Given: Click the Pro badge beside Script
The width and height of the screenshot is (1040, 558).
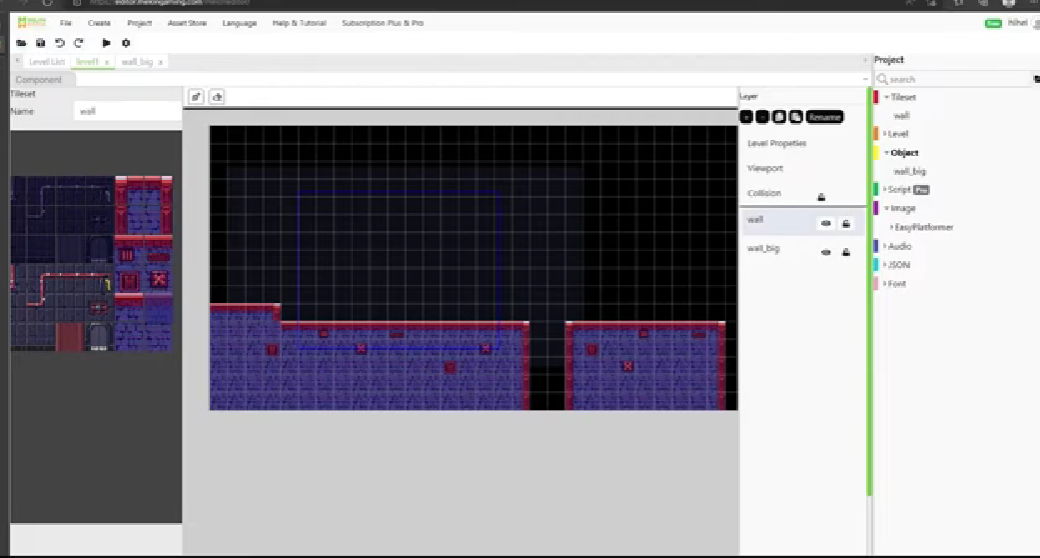Looking at the screenshot, I should click(921, 190).
